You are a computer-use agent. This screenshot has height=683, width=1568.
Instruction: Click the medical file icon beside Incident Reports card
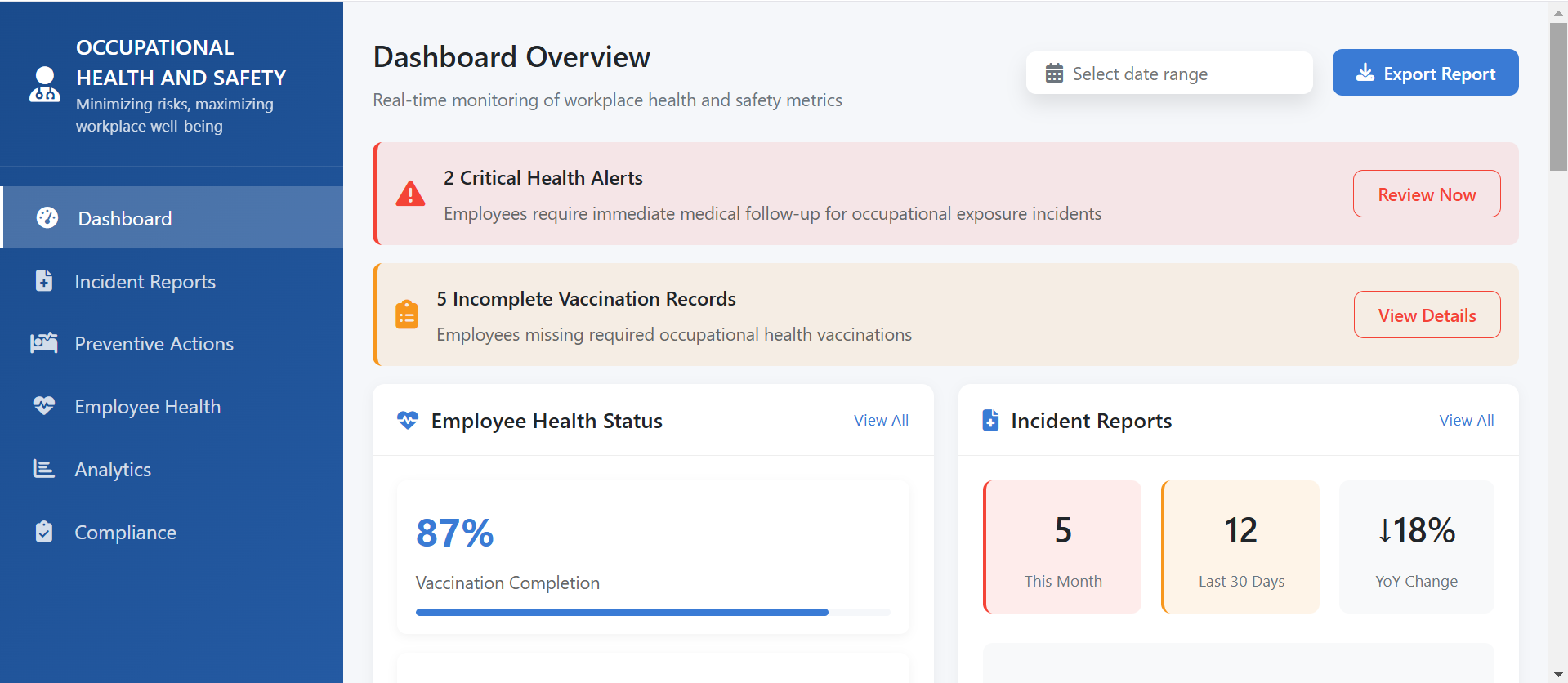990,420
